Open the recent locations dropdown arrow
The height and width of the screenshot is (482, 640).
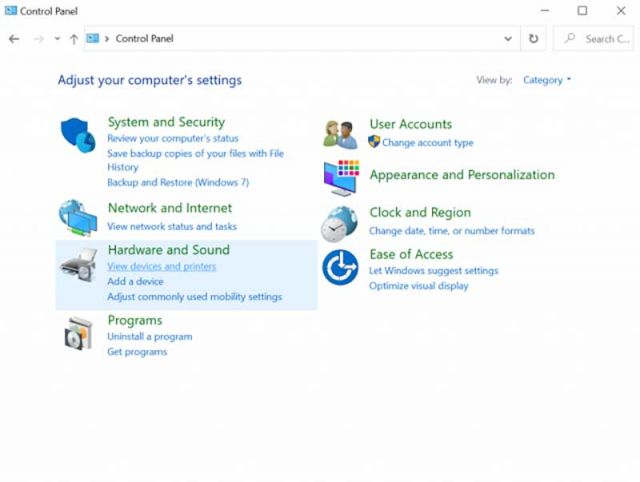pyautogui.click(x=57, y=39)
